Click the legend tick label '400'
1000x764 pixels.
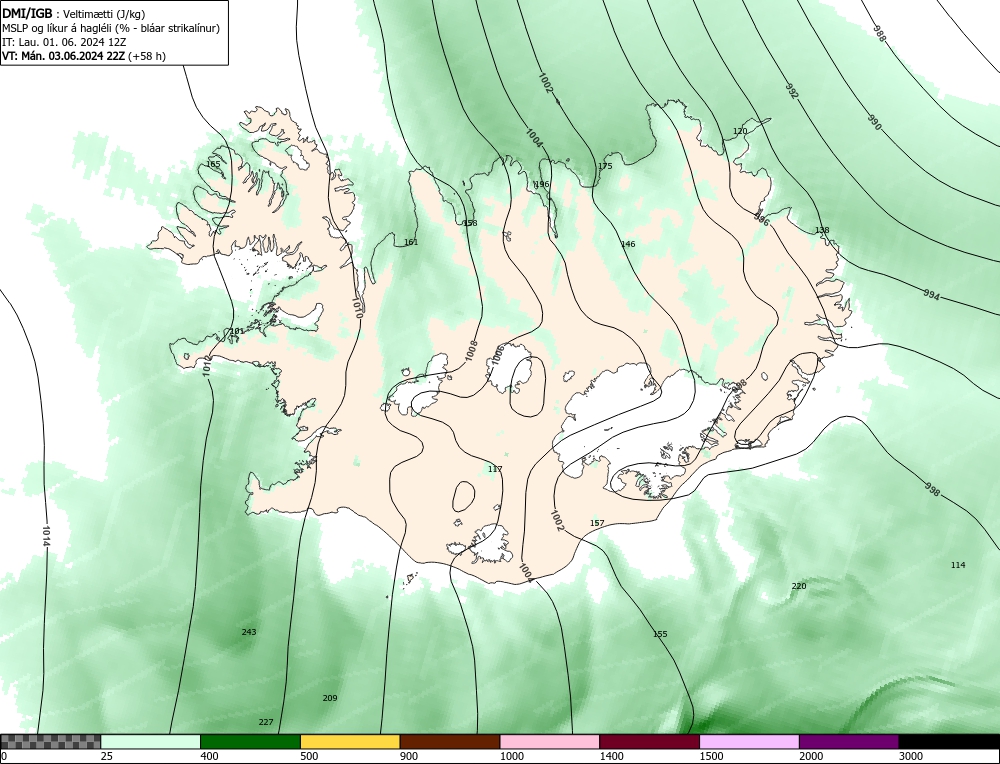209,756
